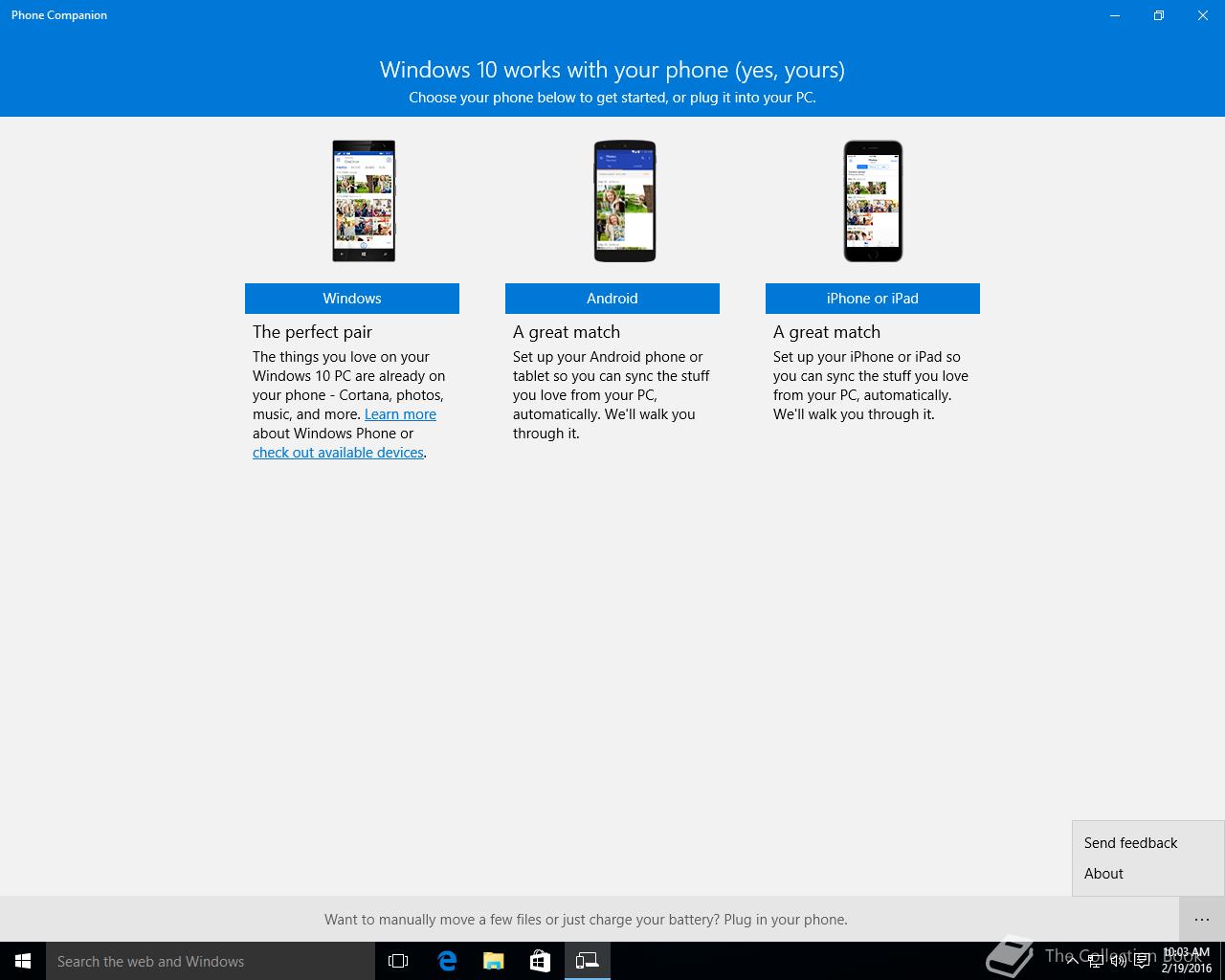Launch Microsoft Edge from the taskbar

446,961
